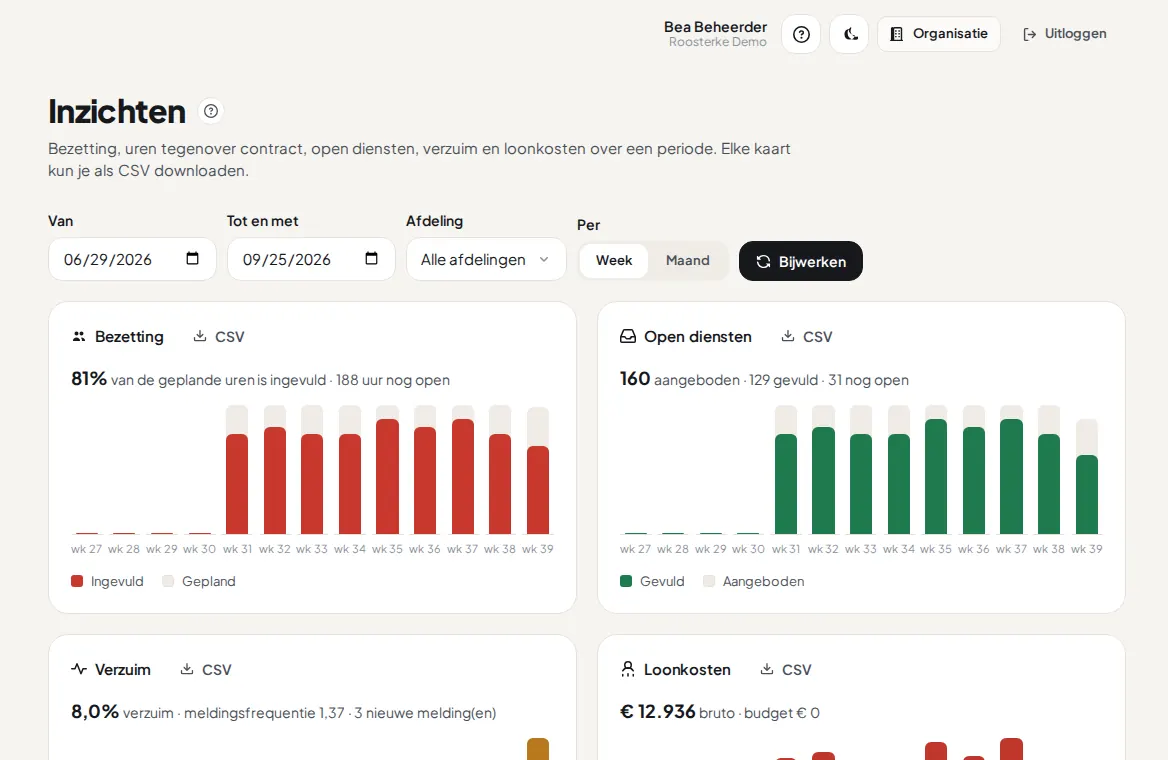The width and height of the screenshot is (1168, 760).
Task: Click the "8,0%" verzuim value
Action: (95, 712)
